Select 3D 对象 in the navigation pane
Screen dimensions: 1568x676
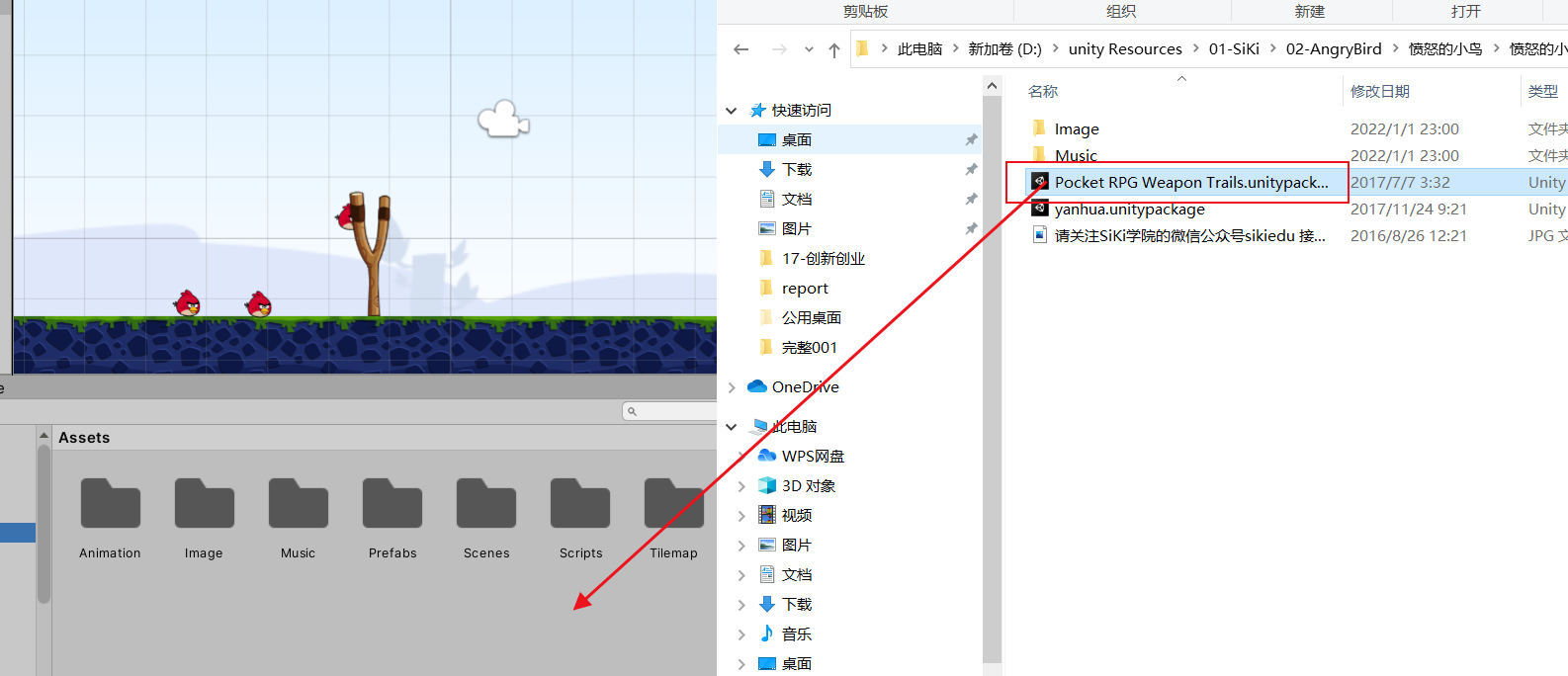[809, 486]
